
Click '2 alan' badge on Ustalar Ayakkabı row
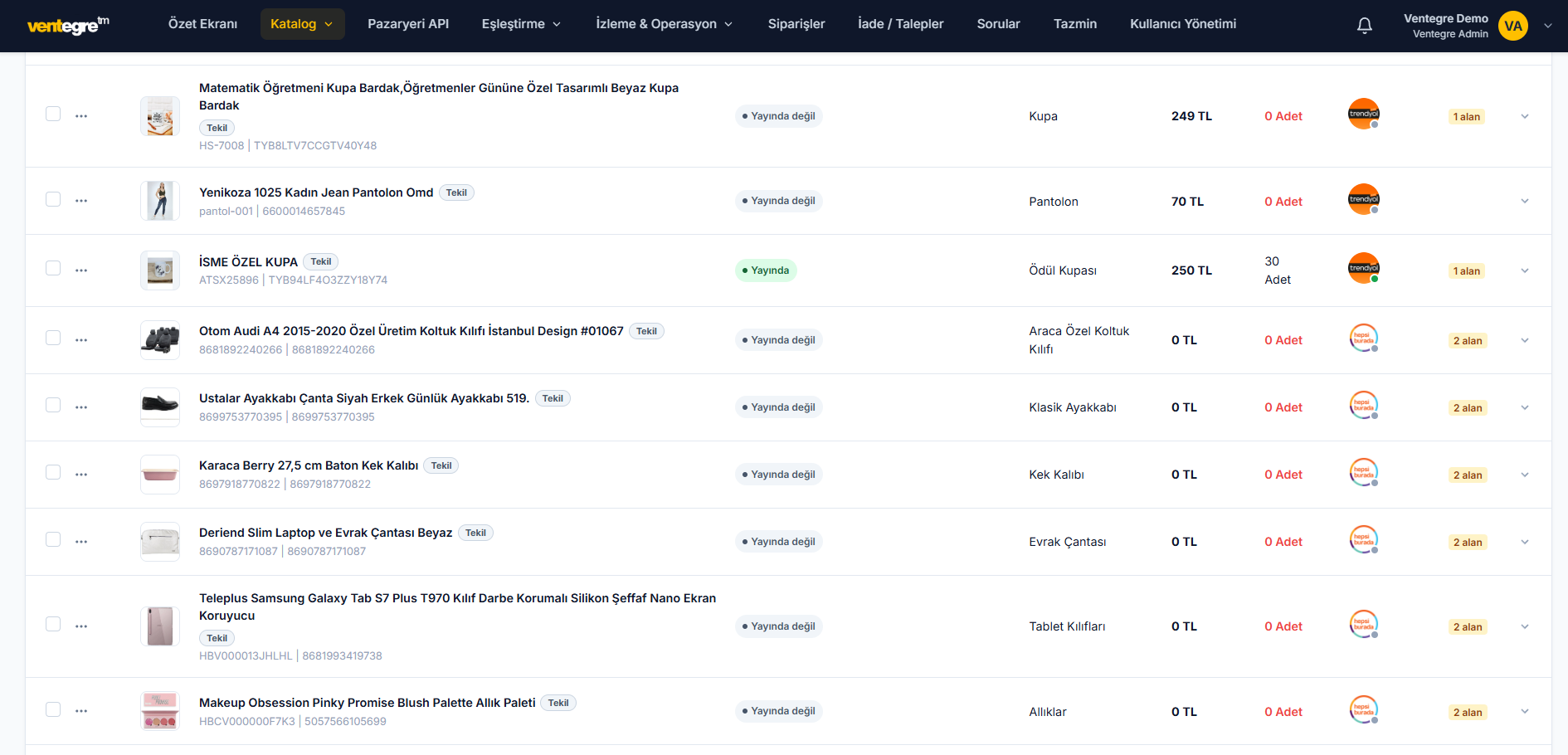(x=1468, y=408)
